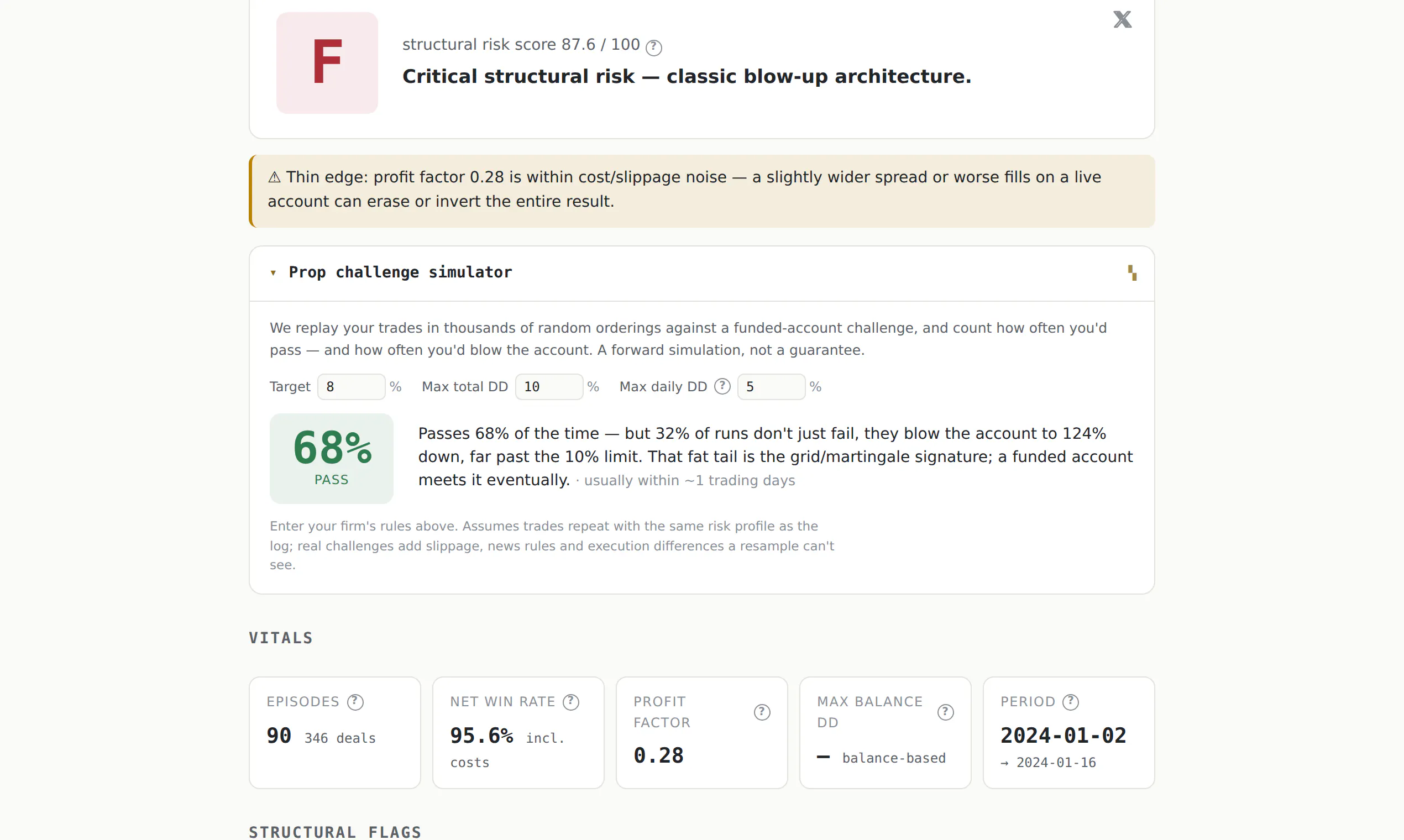Show the Net Win Rate help tooltip
Screen dimensions: 1404x840
(x=571, y=702)
